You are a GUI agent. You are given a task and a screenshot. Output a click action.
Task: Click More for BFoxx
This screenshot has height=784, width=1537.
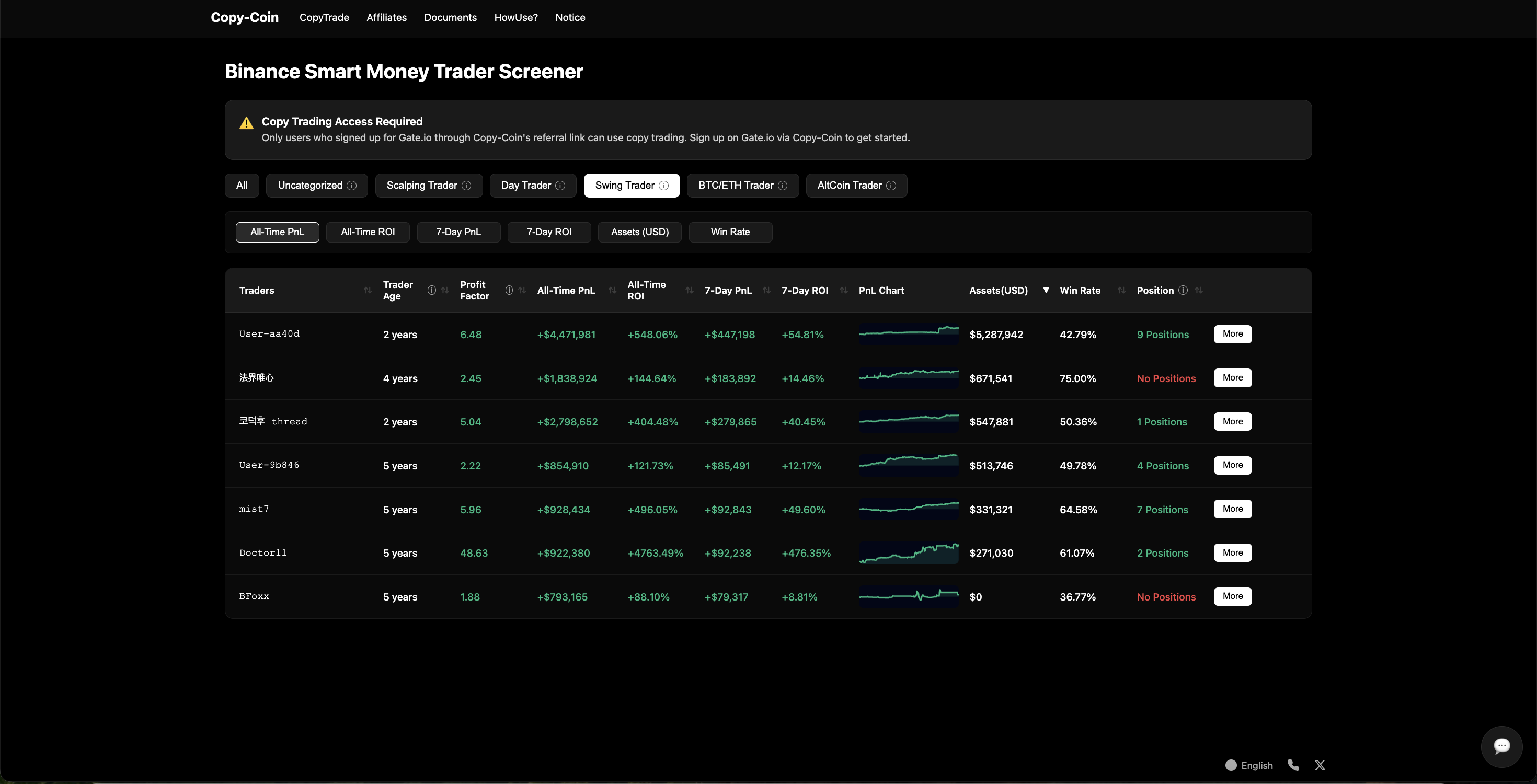click(x=1233, y=597)
